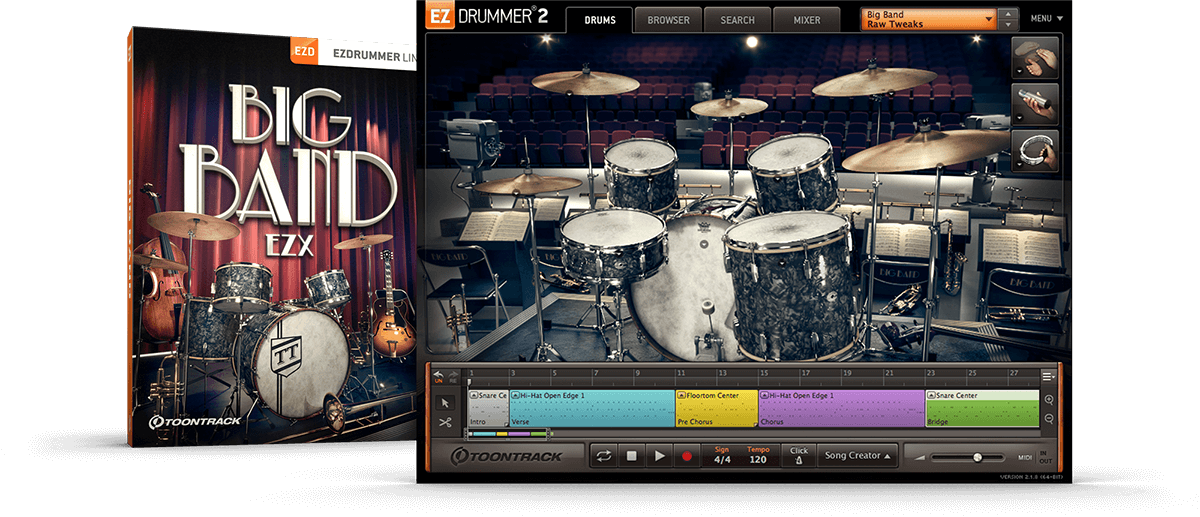
Task: Open the shaker slot dropdown arrow
Action: click(1019, 119)
